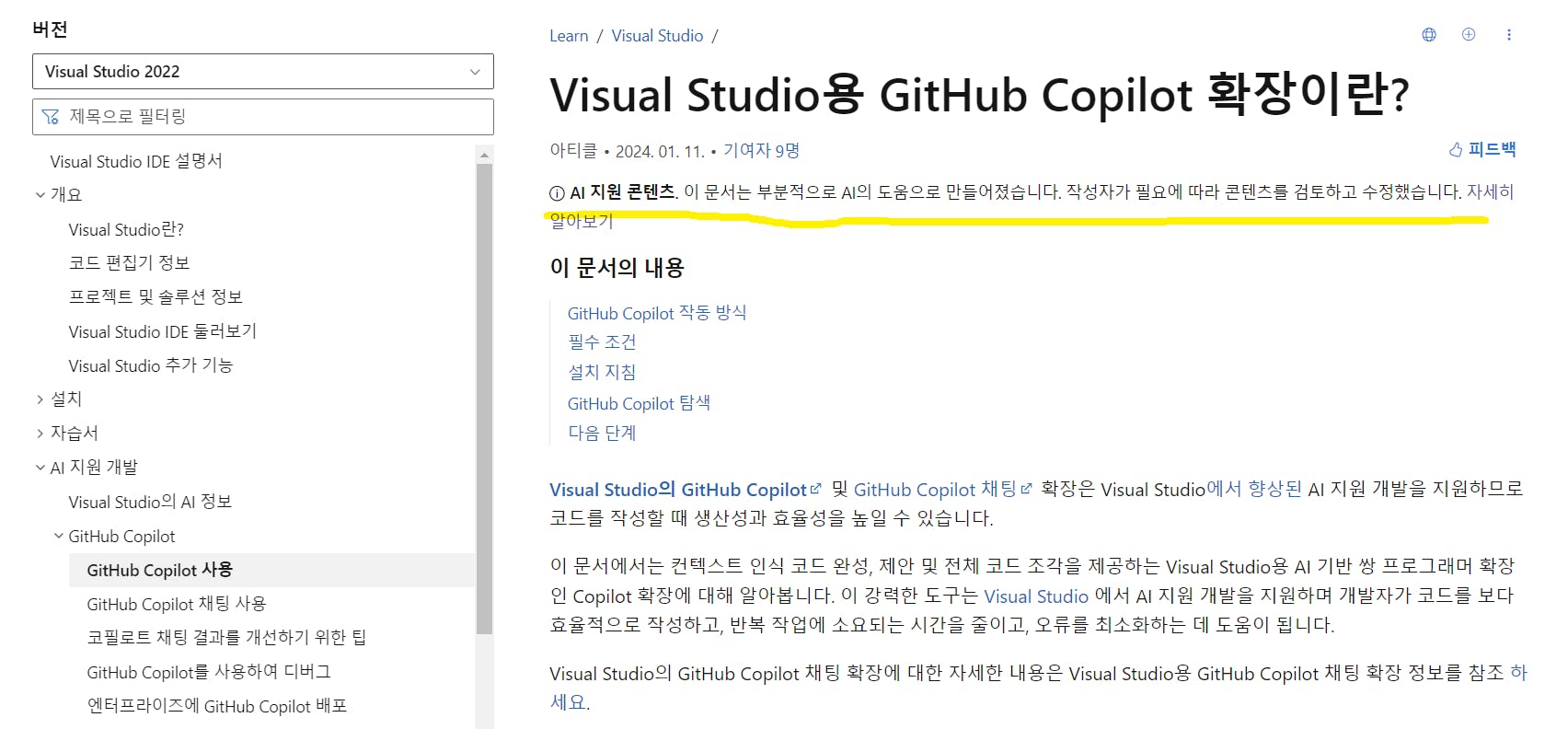Screen dimensions: 1568x729
Task: Open Visual Studio 추가 기능 item
Action: tap(151, 365)
